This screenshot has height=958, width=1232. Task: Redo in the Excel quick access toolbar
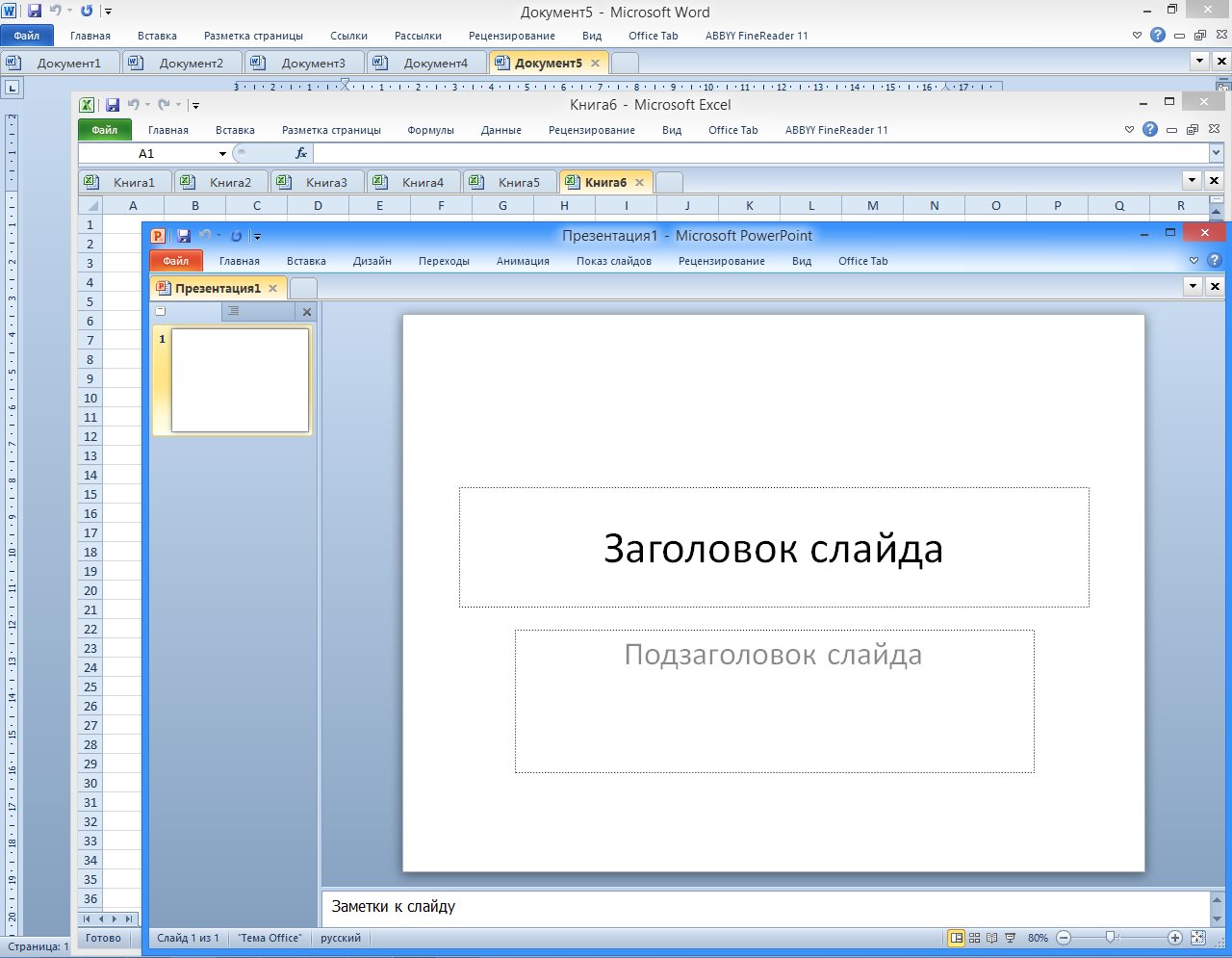coord(164,105)
